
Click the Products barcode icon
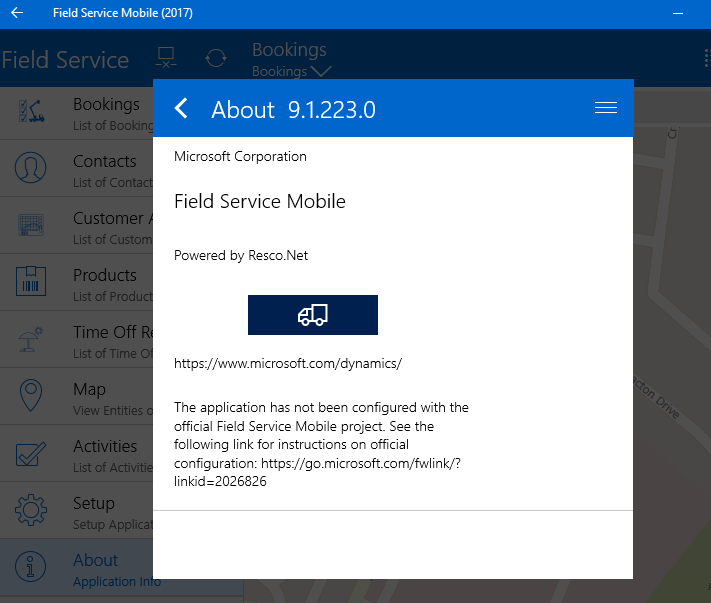[x=31, y=281]
